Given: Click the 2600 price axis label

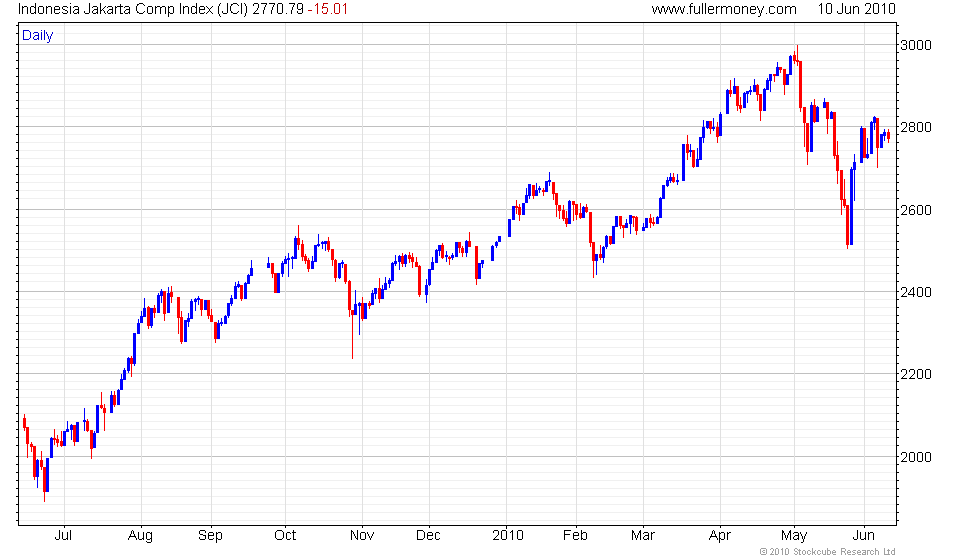Looking at the screenshot, I should point(916,210).
